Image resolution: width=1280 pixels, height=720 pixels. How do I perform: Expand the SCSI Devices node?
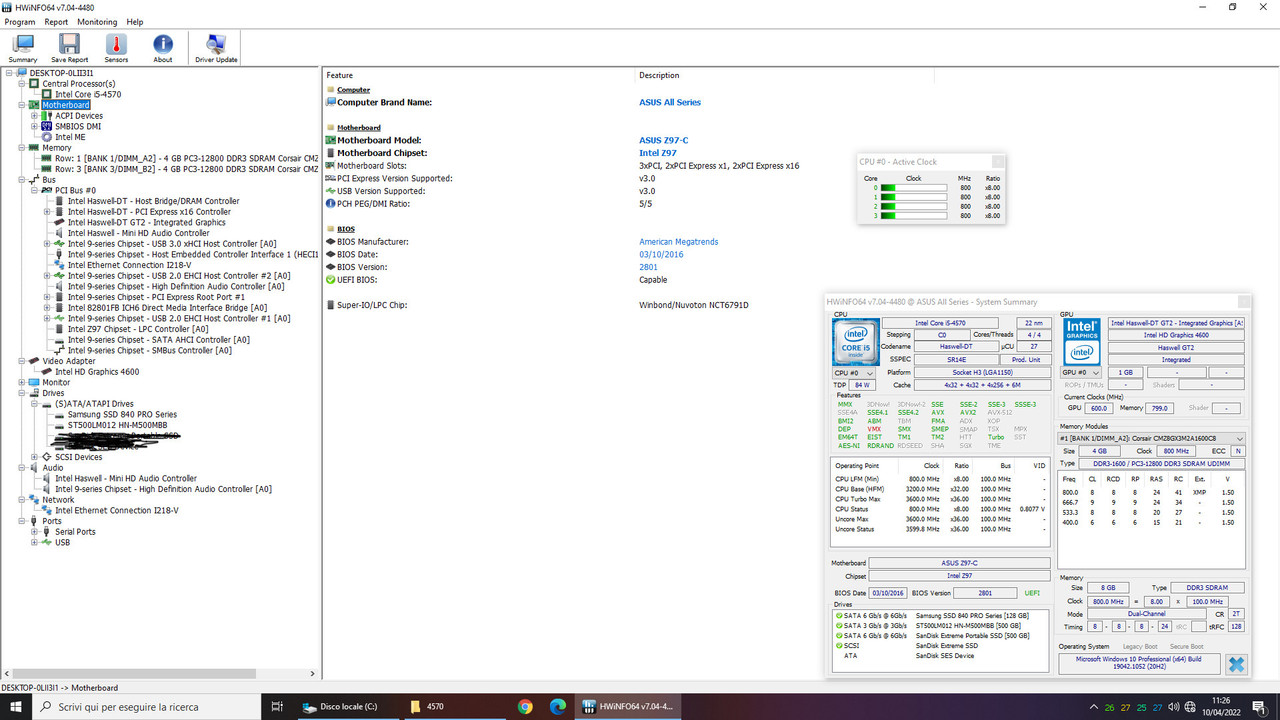tap(34, 457)
